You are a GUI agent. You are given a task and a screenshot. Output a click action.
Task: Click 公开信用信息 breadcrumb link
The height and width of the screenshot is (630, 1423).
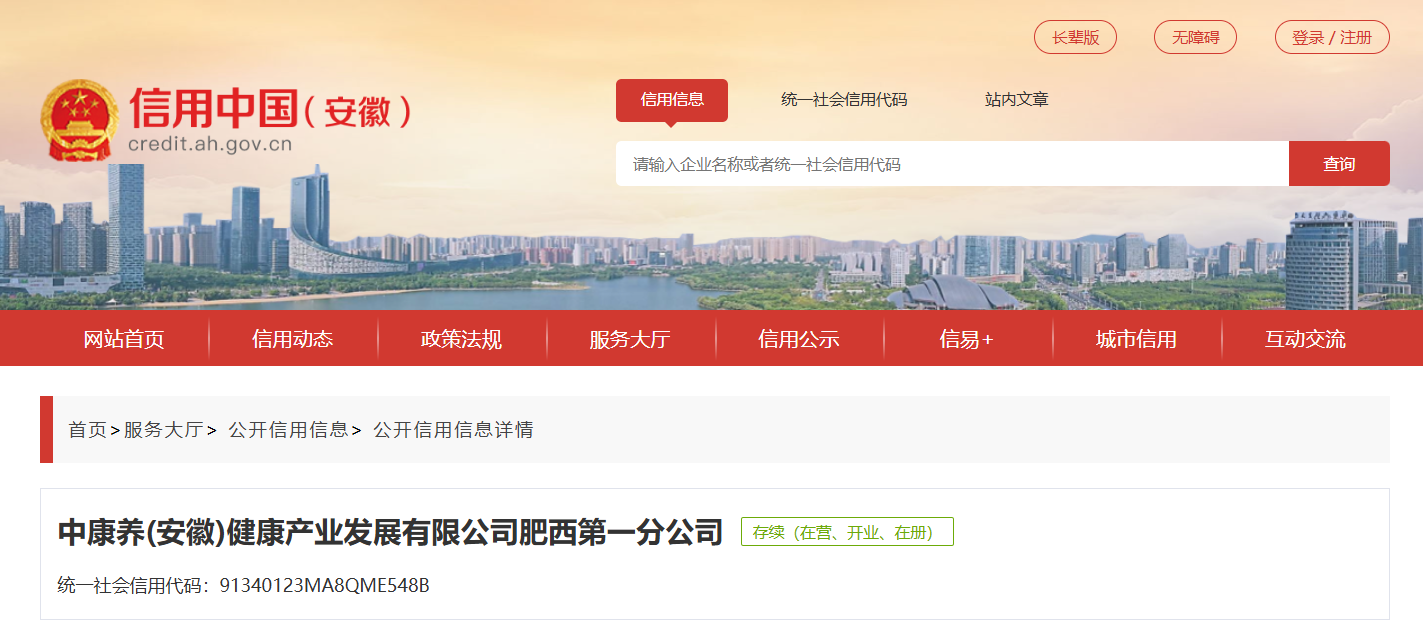pos(288,430)
